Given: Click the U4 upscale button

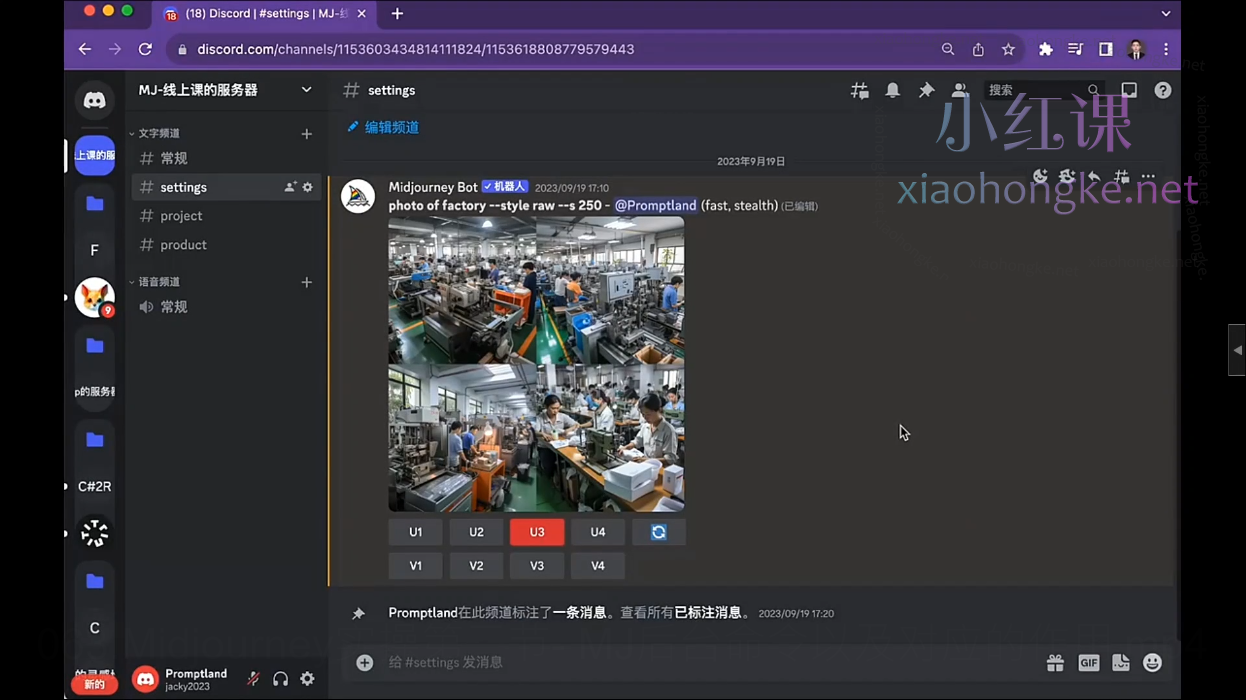Looking at the screenshot, I should pos(598,532).
